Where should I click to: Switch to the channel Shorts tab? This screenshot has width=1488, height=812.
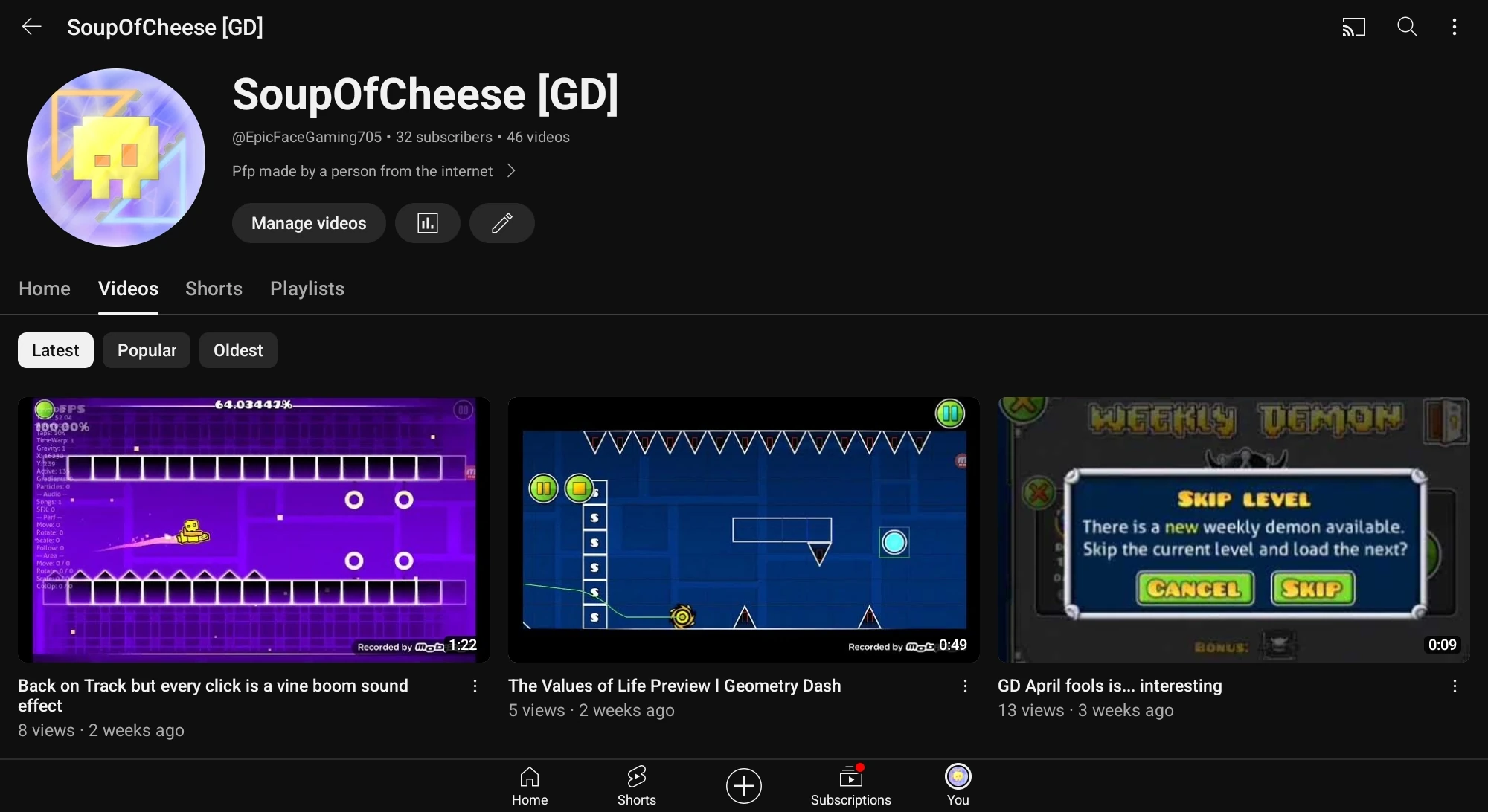(x=214, y=289)
